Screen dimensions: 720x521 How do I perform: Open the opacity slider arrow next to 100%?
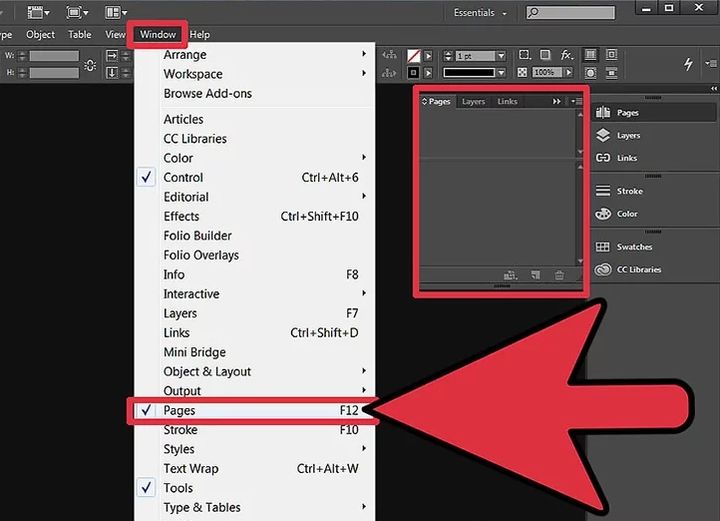569,73
